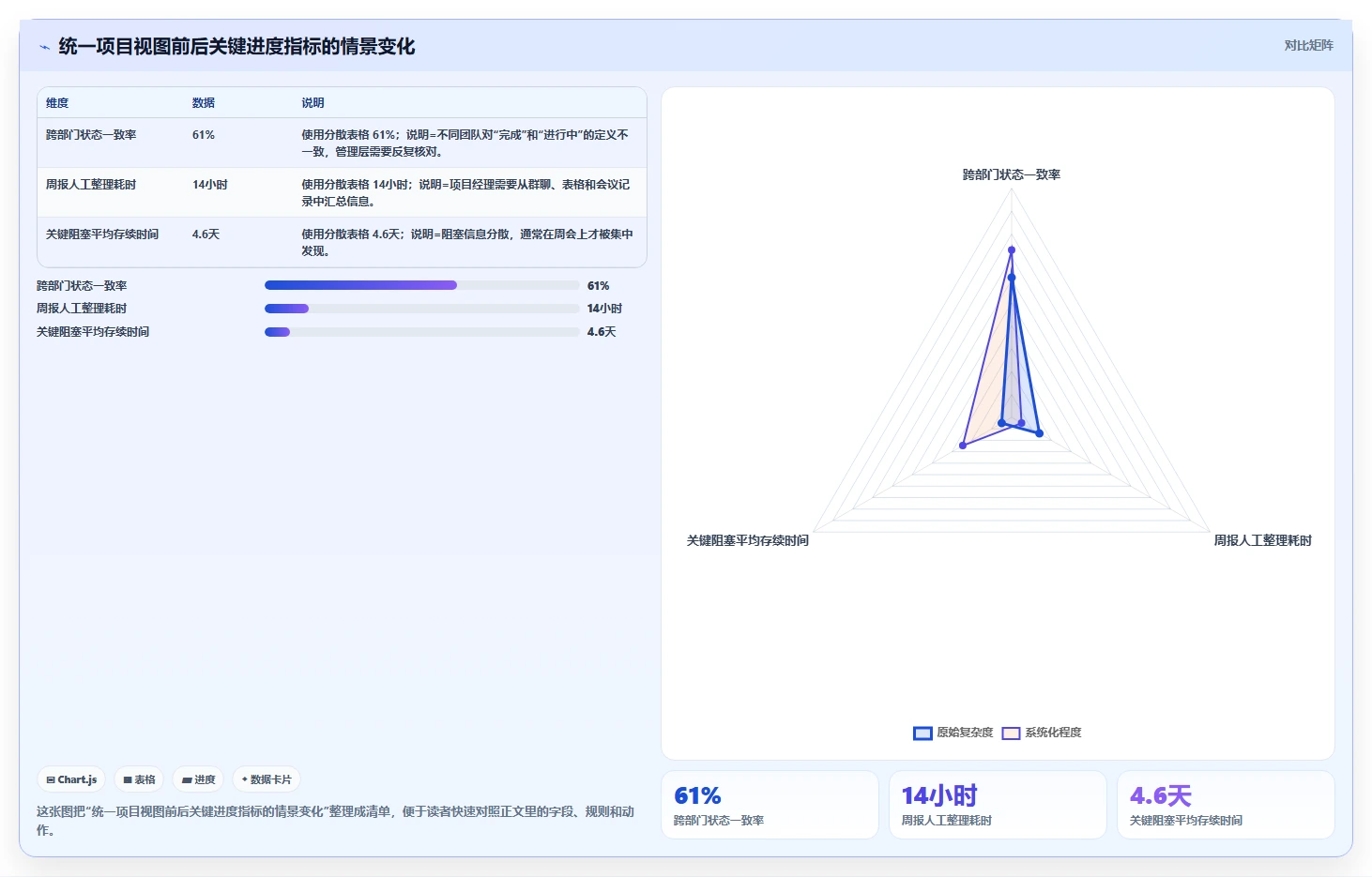Click description starting 使用分散表格 4.6天
Image resolution: width=1372 pixels, height=877 pixels.
tap(466, 243)
